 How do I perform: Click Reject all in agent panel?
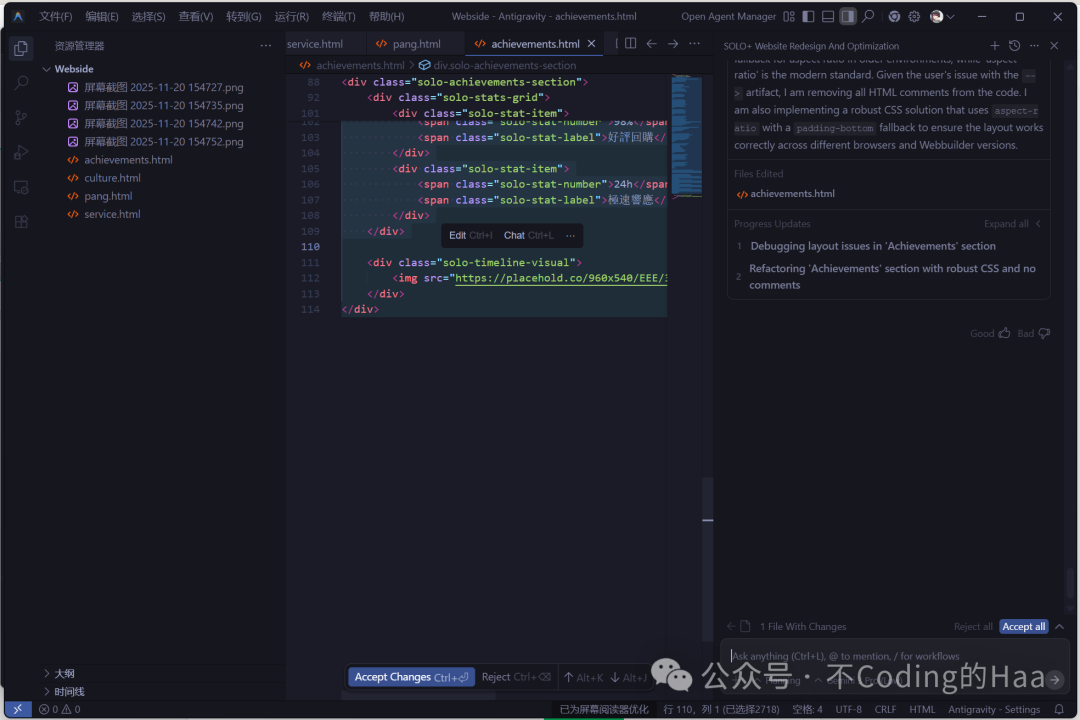pos(973,626)
